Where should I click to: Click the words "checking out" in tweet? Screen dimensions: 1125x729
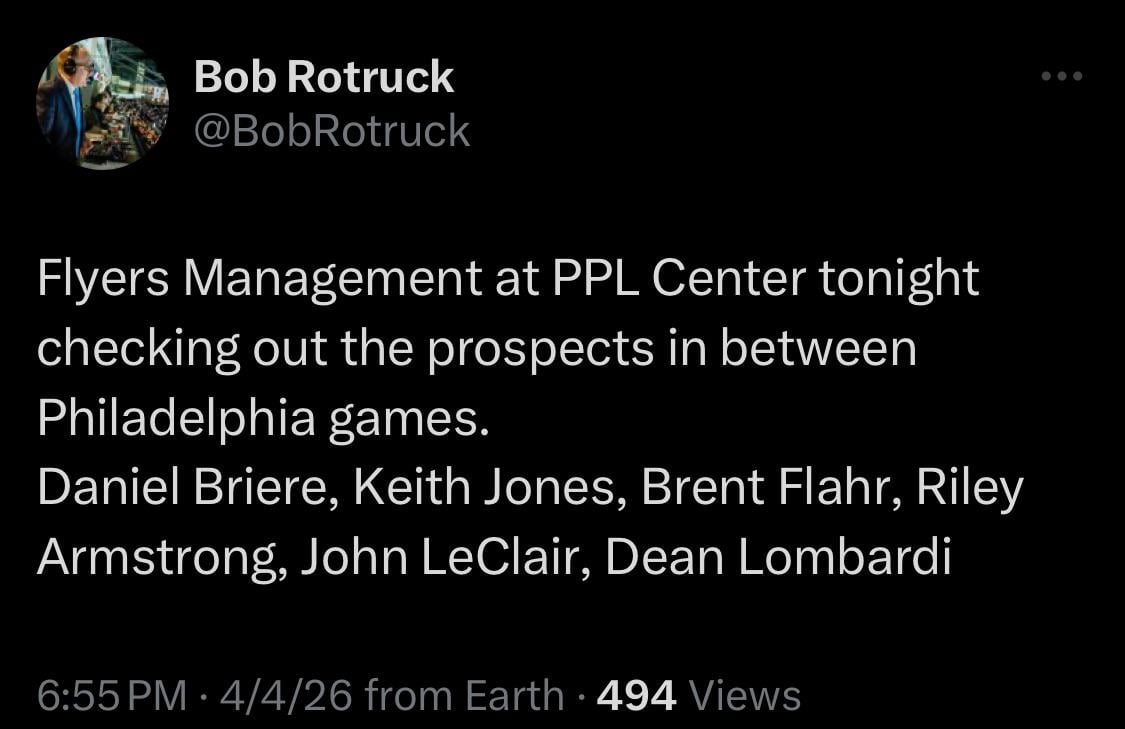pos(176,349)
